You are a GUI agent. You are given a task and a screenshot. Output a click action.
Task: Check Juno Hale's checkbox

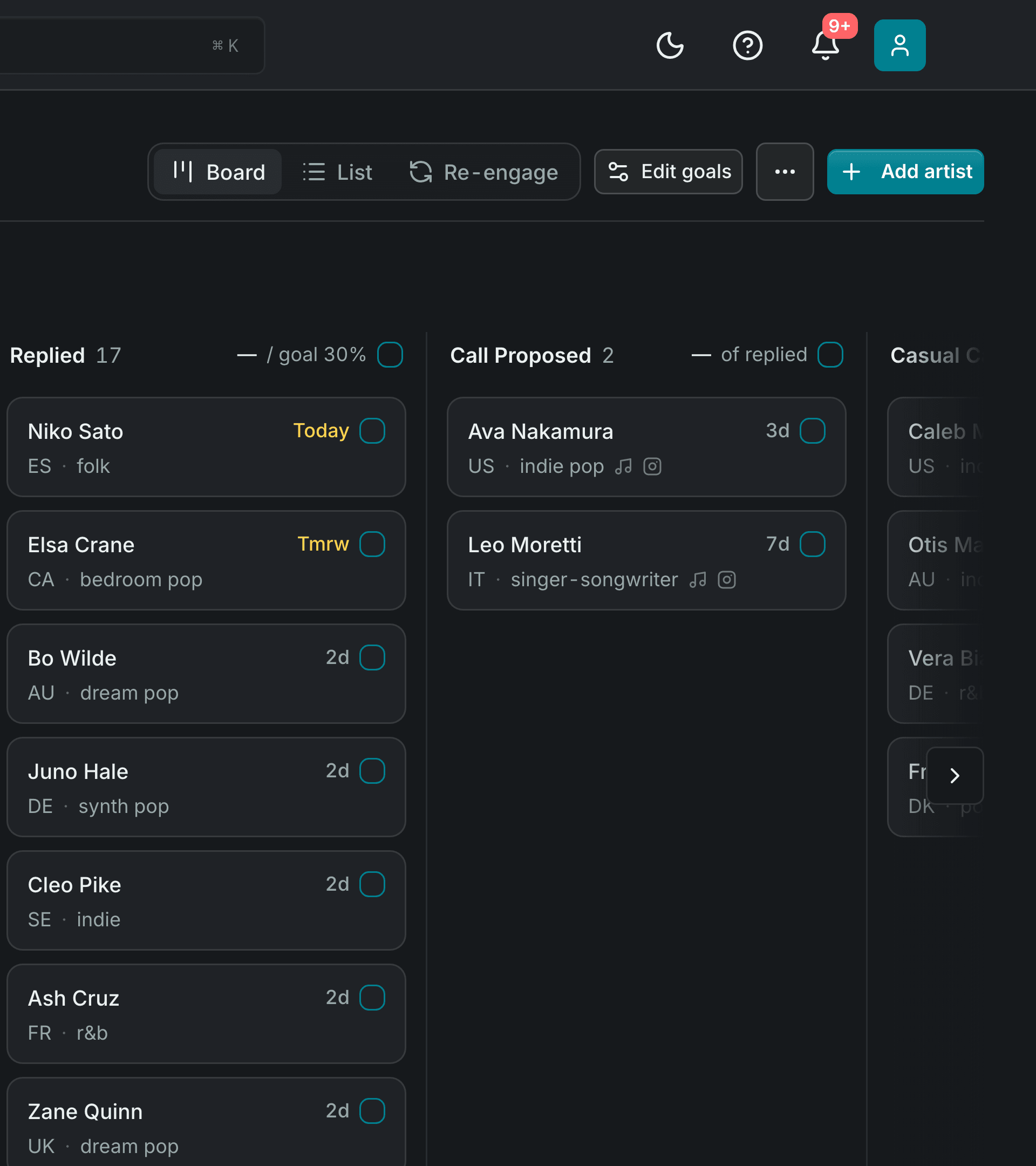click(372, 771)
